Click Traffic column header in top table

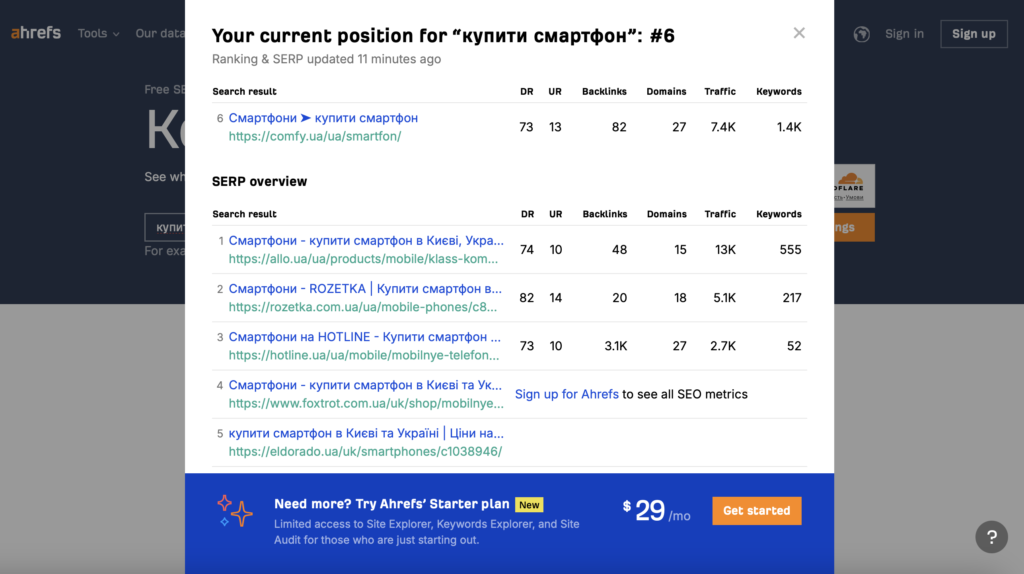pyautogui.click(x=720, y=91)
